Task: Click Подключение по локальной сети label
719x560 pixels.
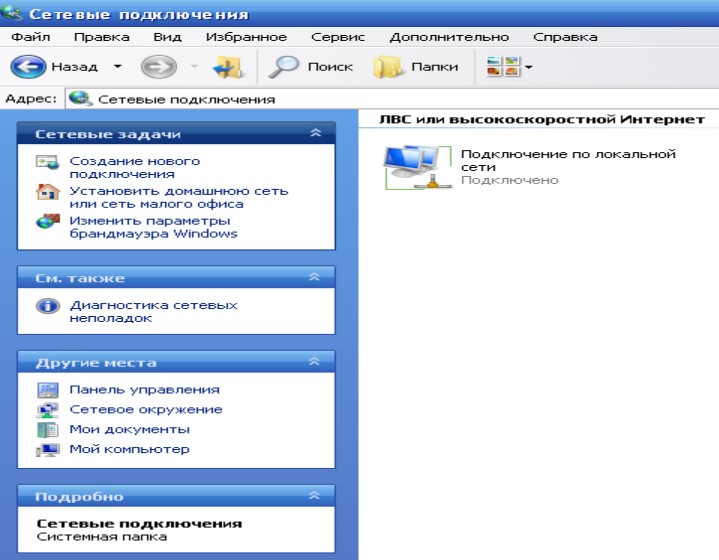Action: 568,161
